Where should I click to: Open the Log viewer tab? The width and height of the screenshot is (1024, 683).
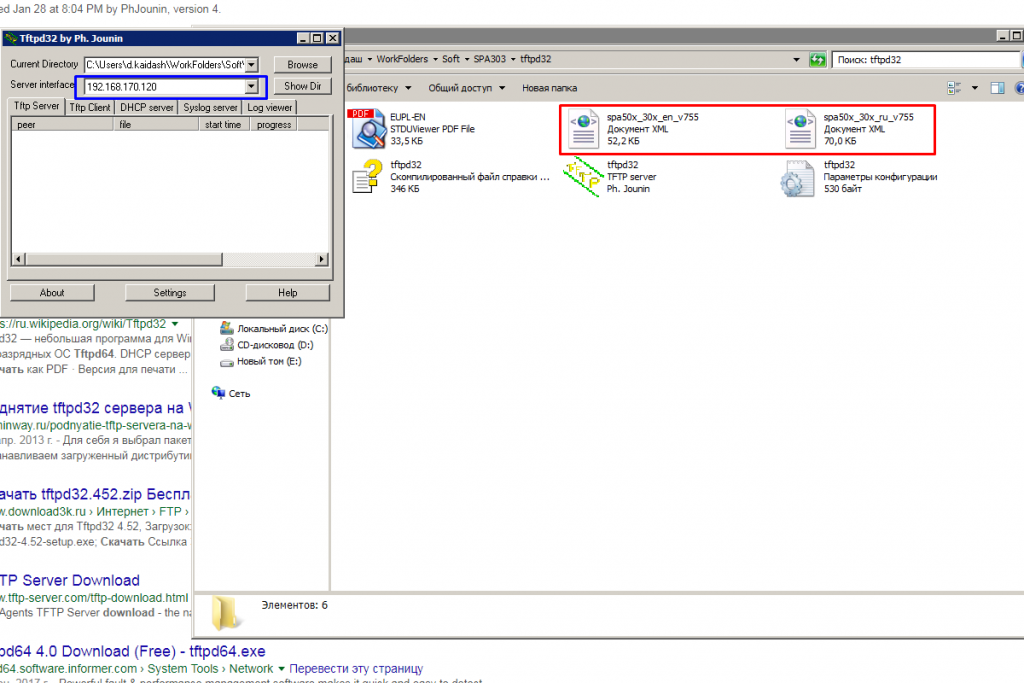(270, 108)
